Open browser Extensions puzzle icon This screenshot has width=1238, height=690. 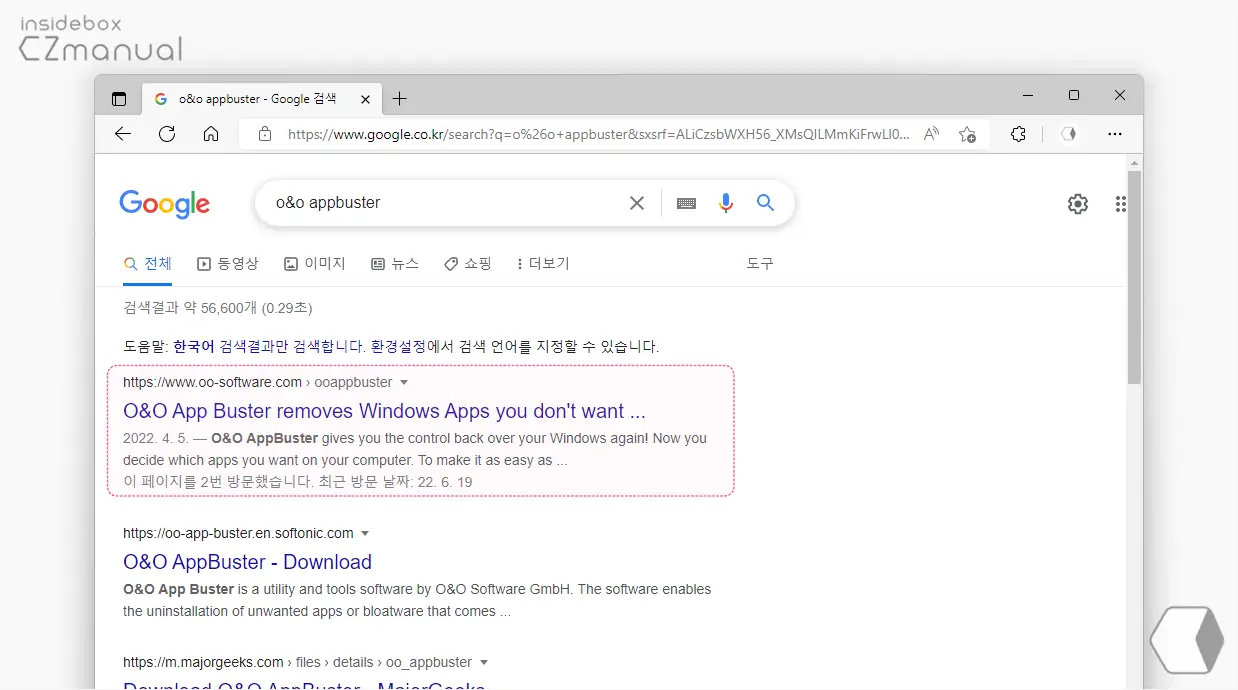click(x=1018, y=134)
